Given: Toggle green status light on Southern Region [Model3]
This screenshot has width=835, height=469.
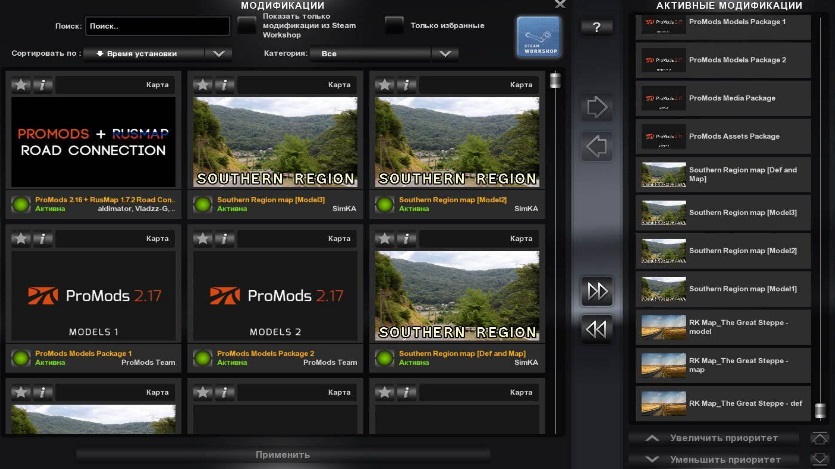Looking at the screenshot, I should coord(202,204).
